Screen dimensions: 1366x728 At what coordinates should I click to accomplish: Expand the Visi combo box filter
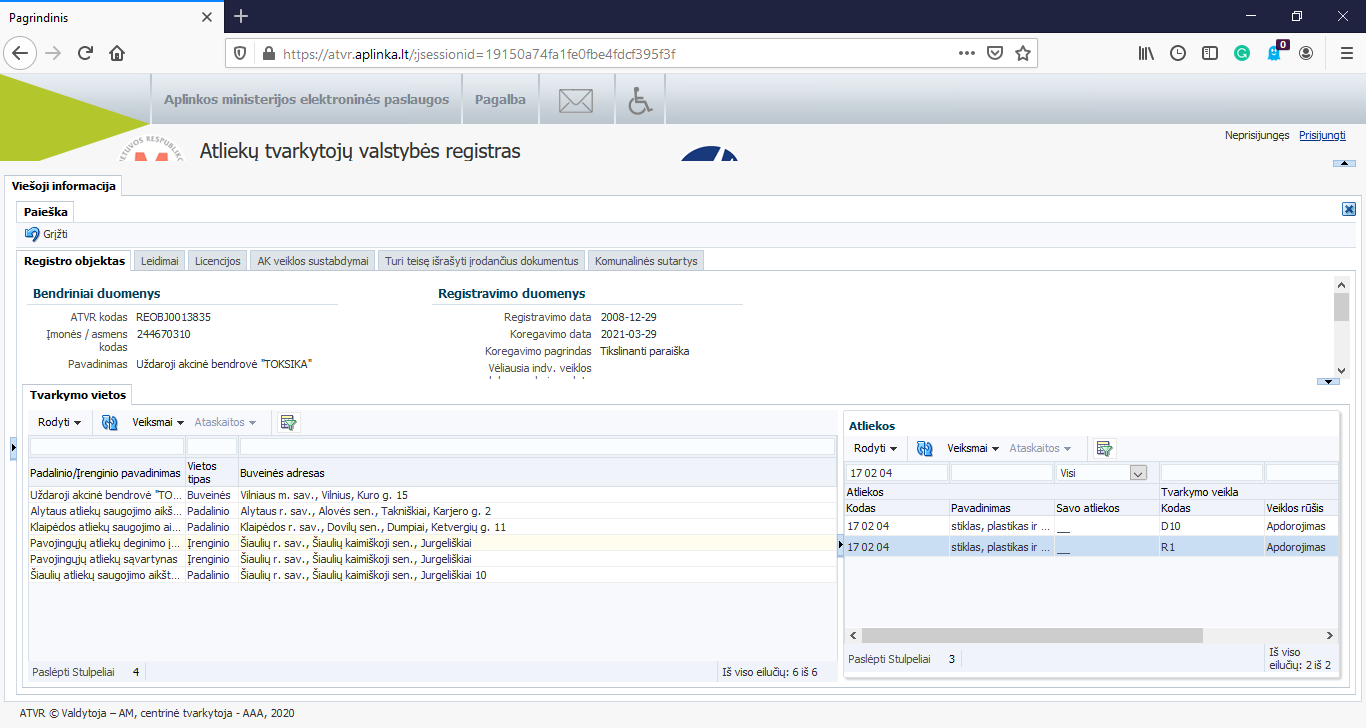tap(1137, 473)
